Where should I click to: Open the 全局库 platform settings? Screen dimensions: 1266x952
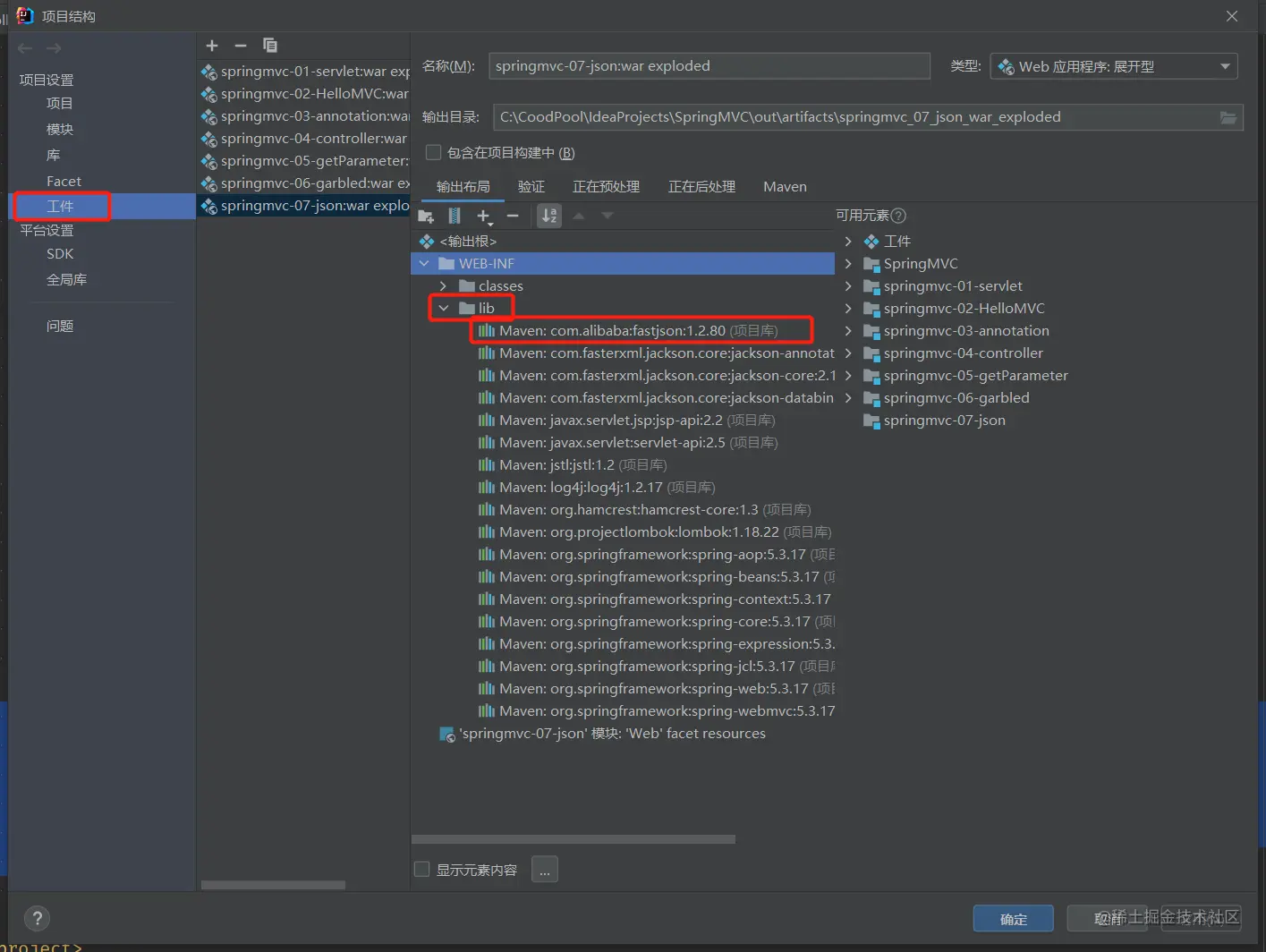click(66, 280)
